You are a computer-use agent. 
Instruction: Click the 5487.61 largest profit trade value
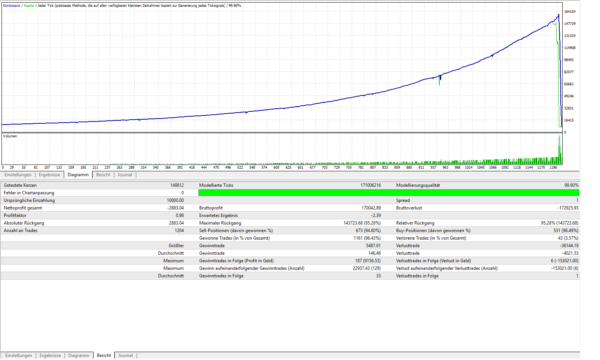click(x=373, y=246)
